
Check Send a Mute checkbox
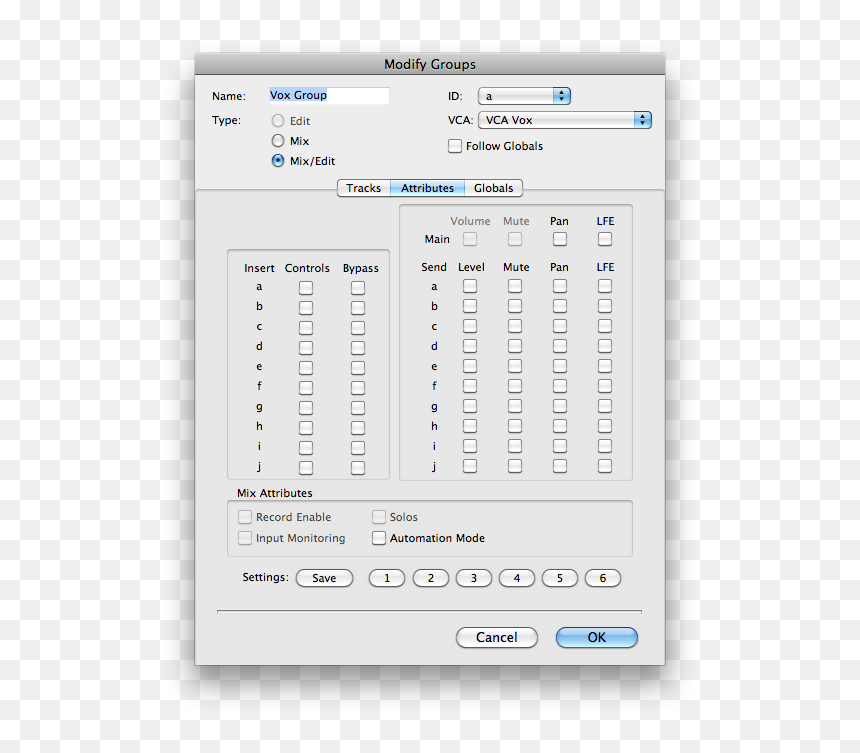(x=514, y=286)
